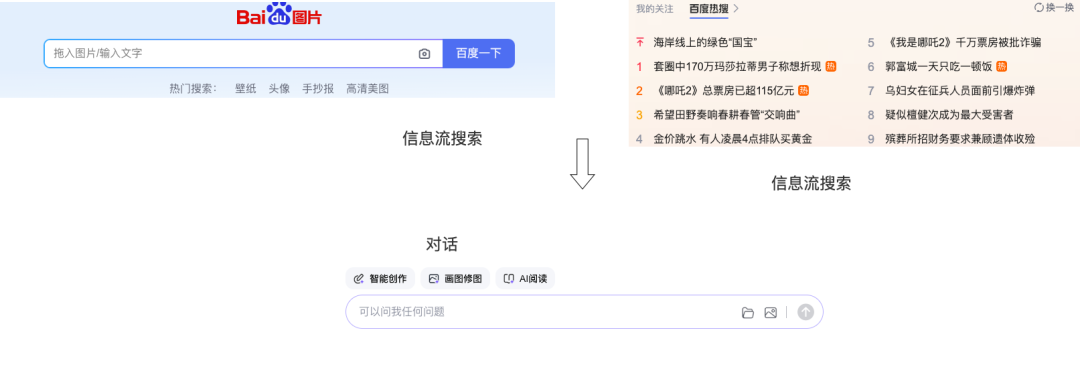
Task: Open the 画图修图 option
Action: 455,279
